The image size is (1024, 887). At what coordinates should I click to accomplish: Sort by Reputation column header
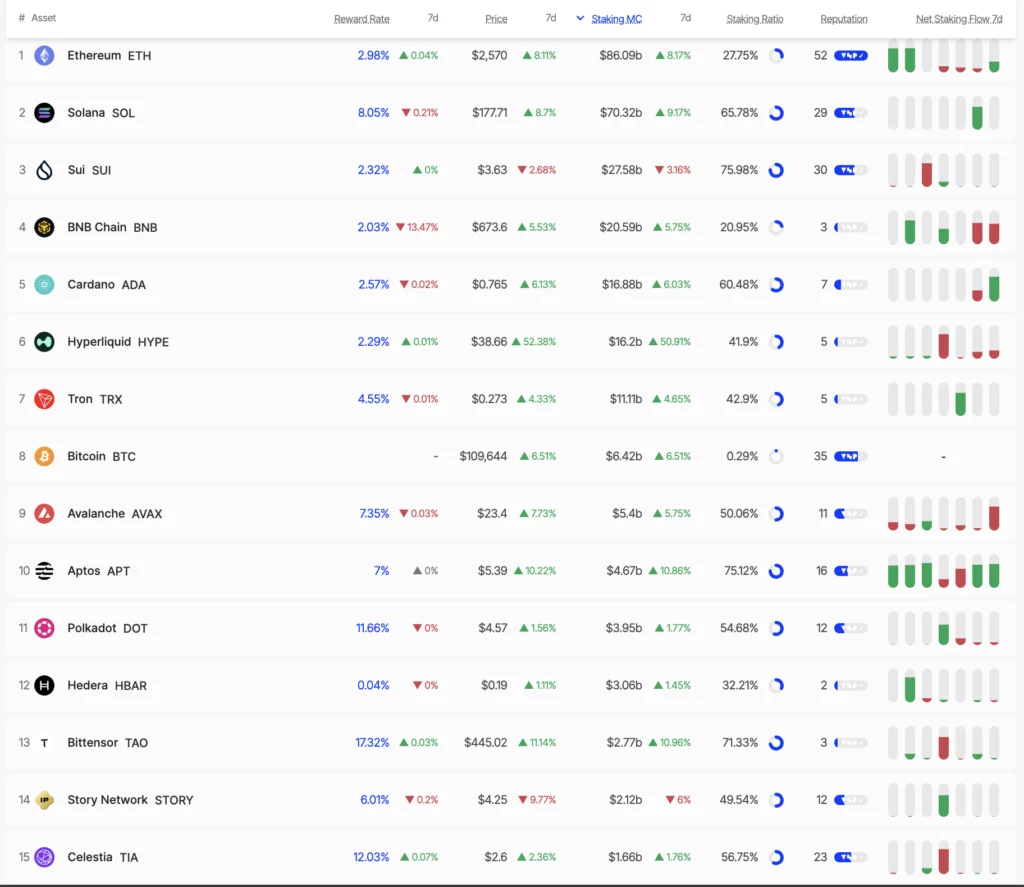pyautogui.click(x=844, y=19)
